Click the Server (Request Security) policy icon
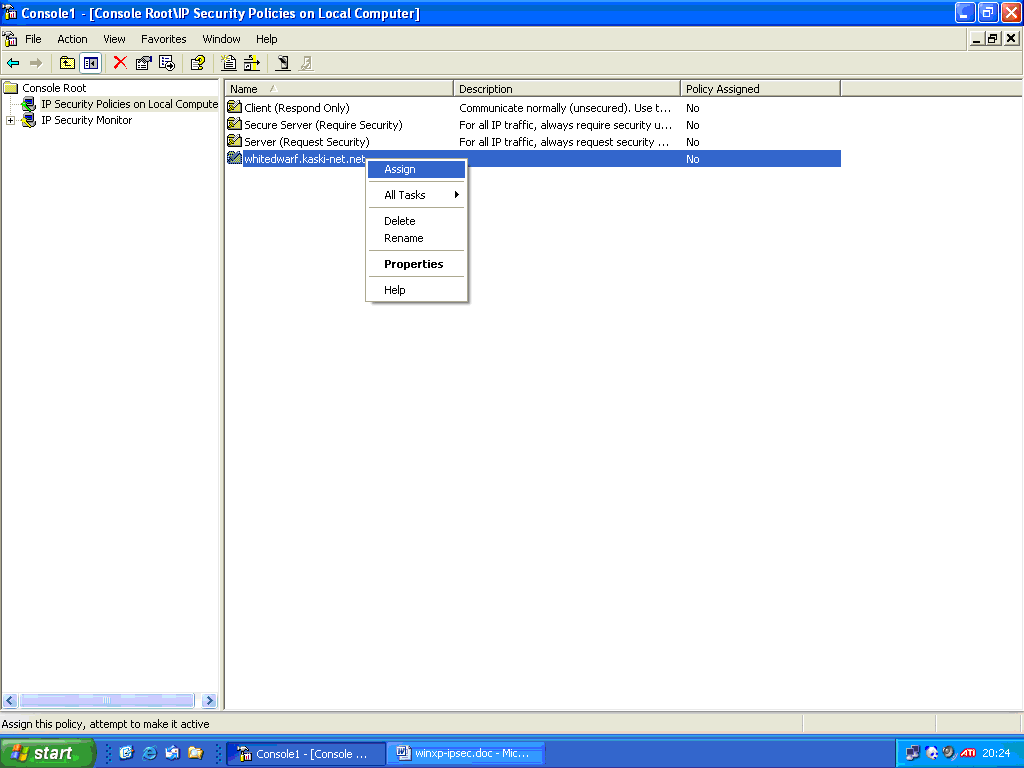 pos(234,140)
